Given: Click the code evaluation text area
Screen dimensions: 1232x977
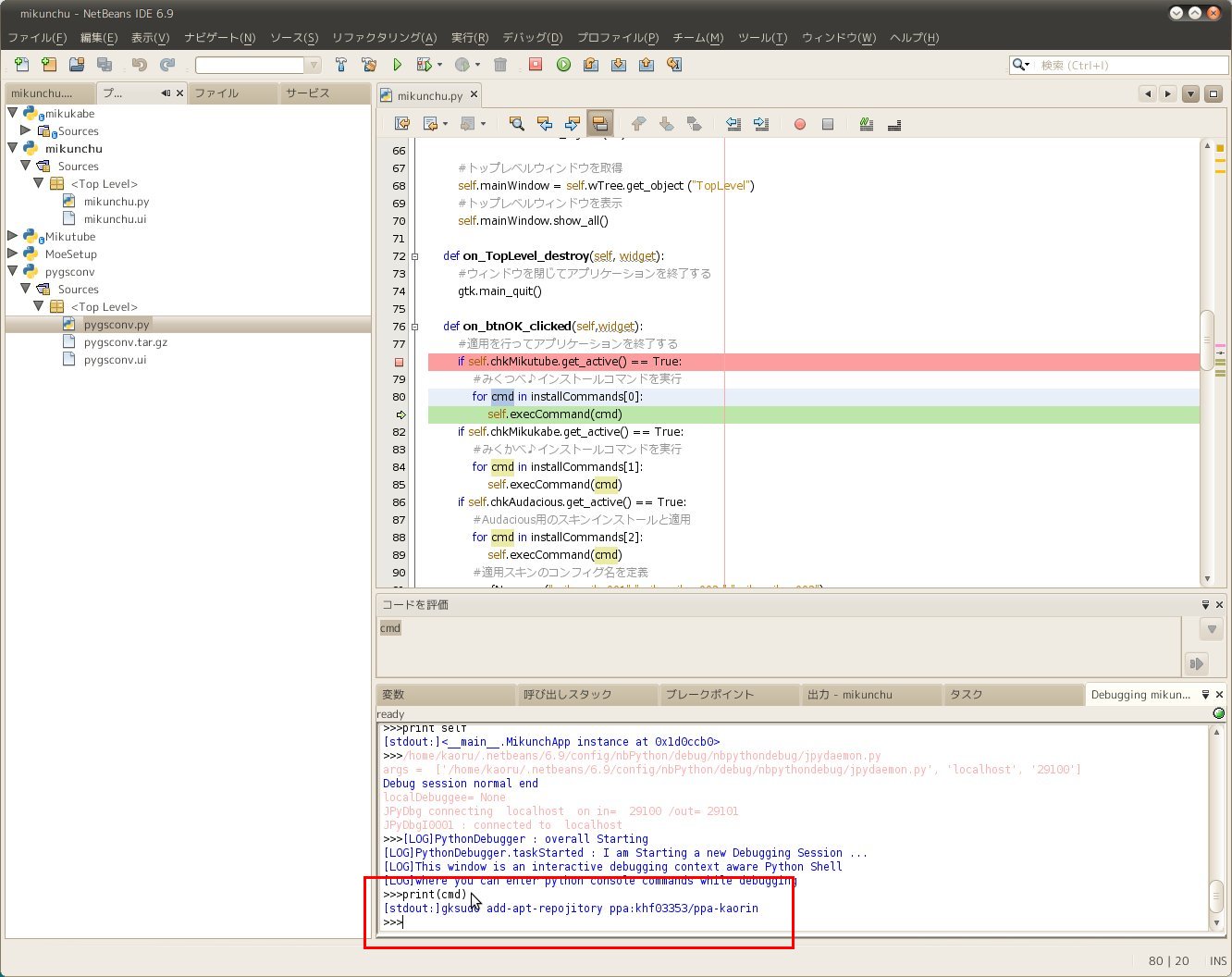Looking at the screenshot, I should pyautogui.click(x=778, y=646).
